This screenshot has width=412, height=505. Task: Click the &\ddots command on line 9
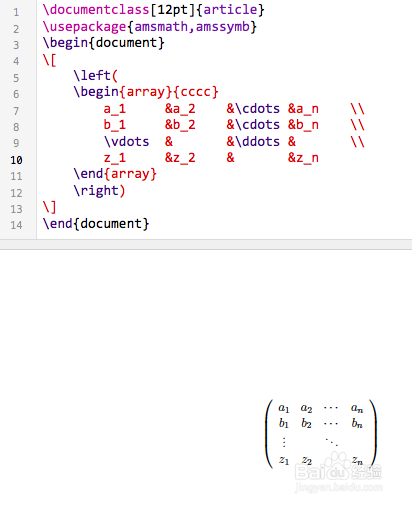click(x=253, y=141)
